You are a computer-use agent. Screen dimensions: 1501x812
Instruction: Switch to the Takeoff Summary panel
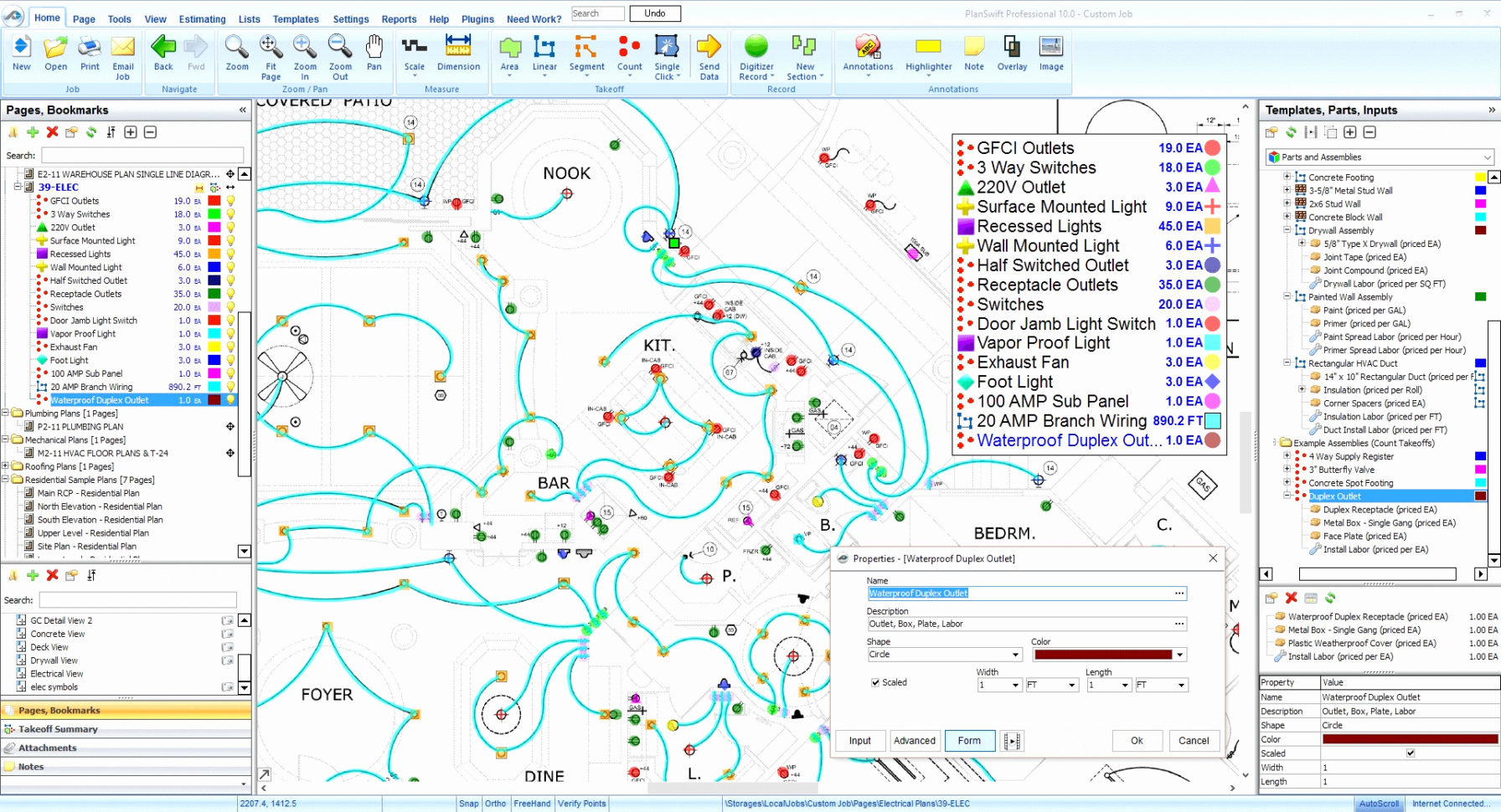click(58, 729)
